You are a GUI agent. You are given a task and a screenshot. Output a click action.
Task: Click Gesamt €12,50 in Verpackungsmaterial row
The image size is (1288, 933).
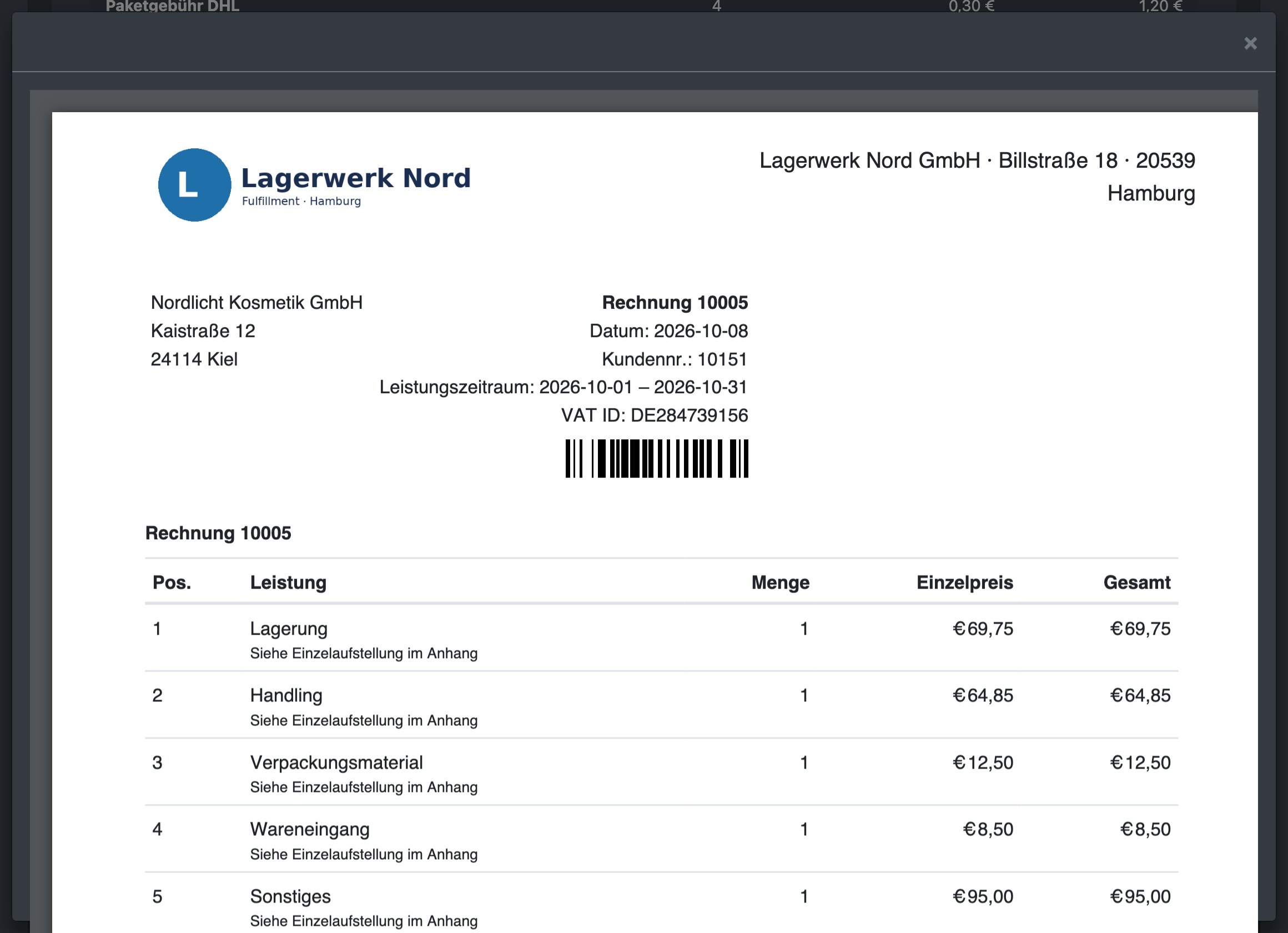(x=1140, y=763)
